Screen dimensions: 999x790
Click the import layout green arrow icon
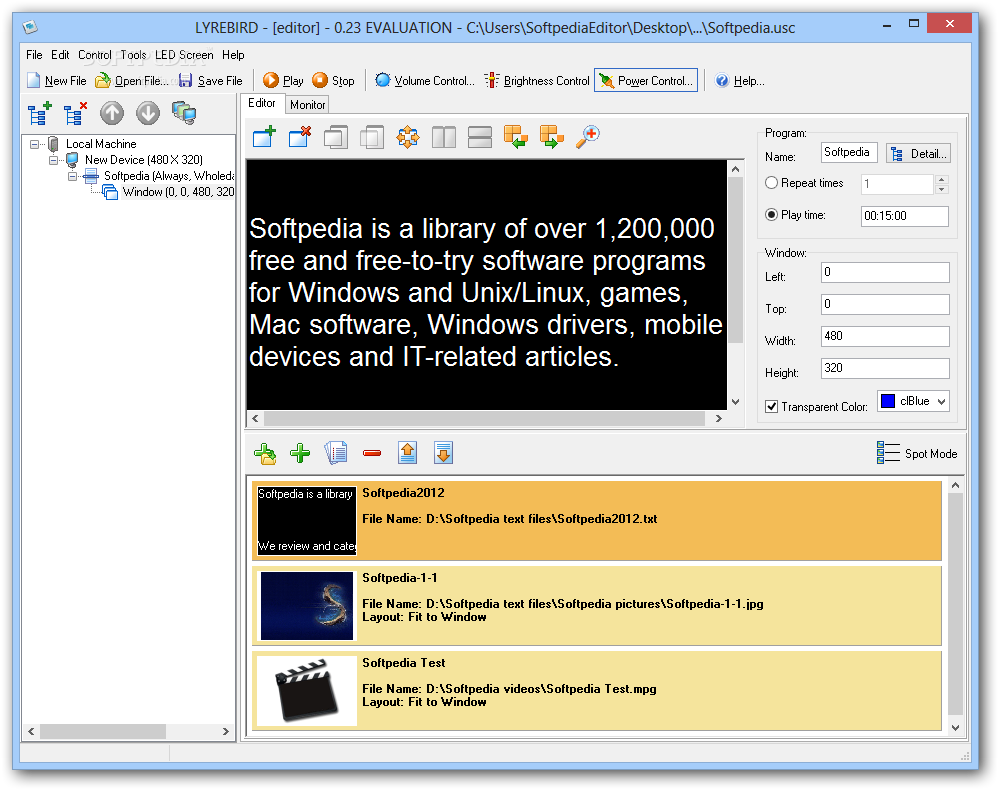click(515, 136)
